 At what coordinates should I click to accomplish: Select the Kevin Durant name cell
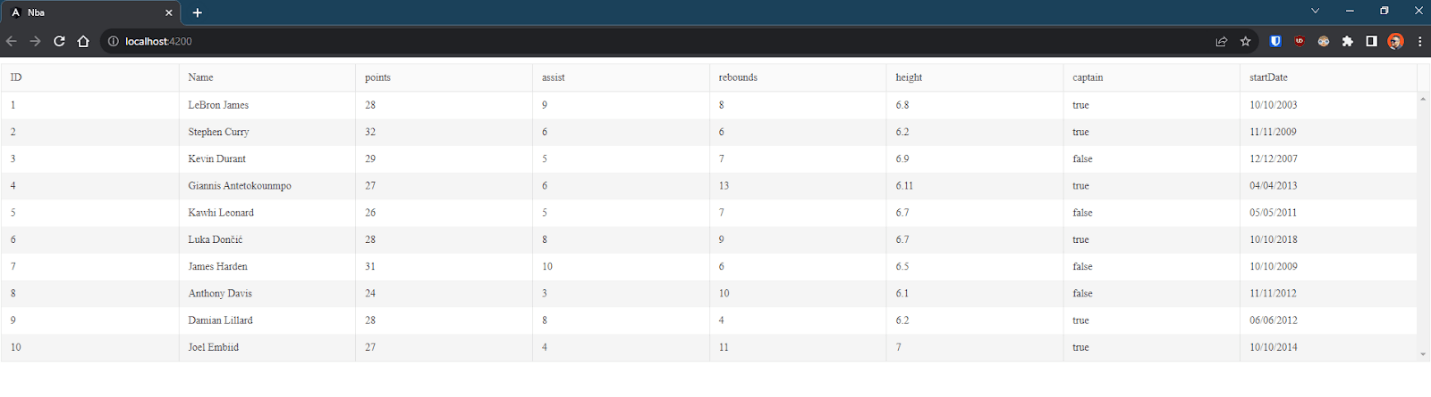267,159
